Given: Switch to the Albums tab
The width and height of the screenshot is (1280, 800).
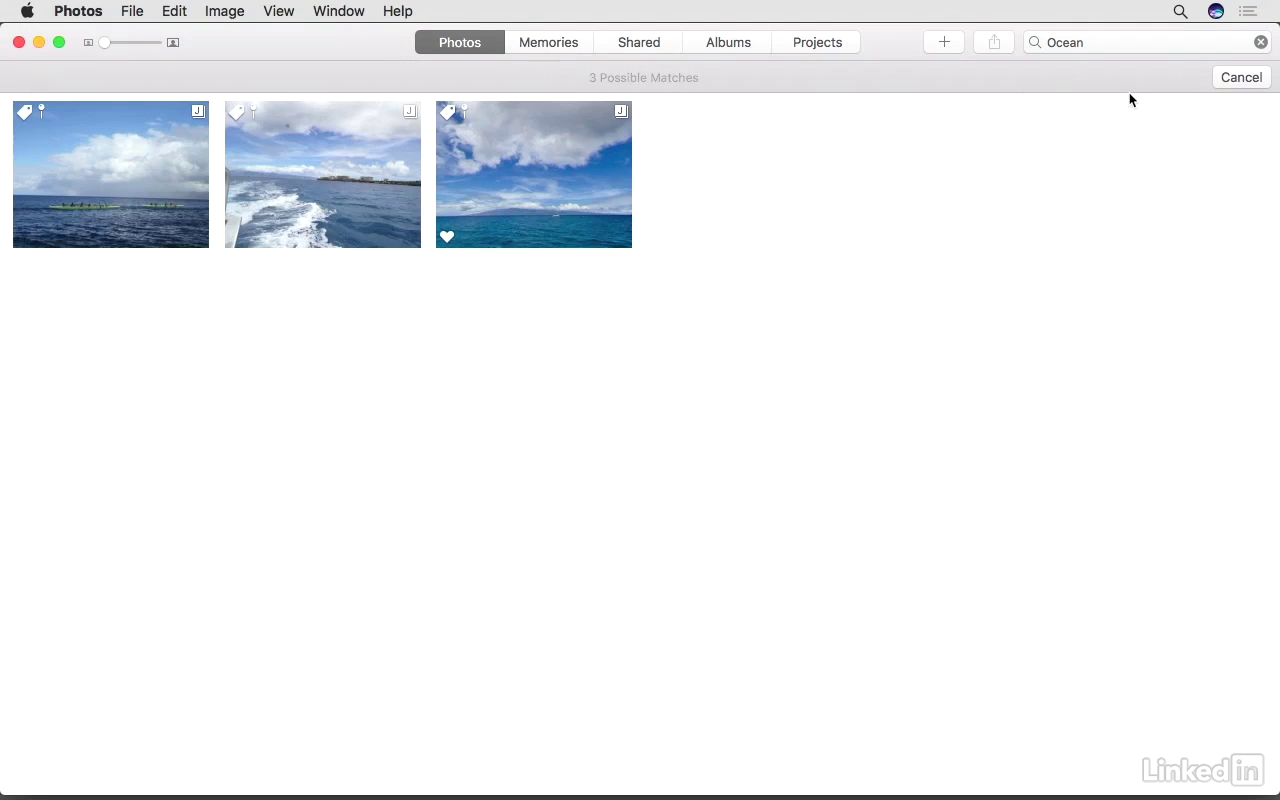Looking at the screenshot, I should tap(728, 42).
